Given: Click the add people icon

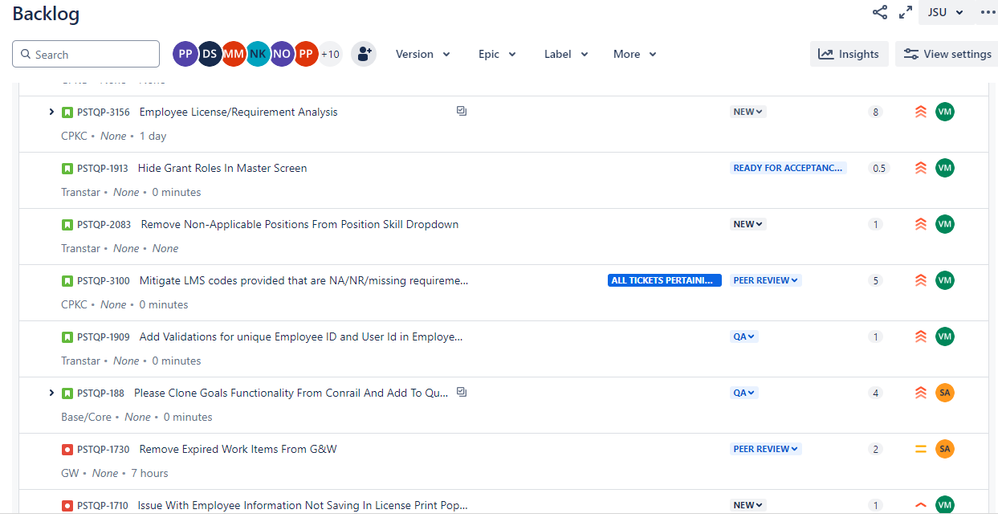Looking at the screenshot, I should click(x=364, y=54).
